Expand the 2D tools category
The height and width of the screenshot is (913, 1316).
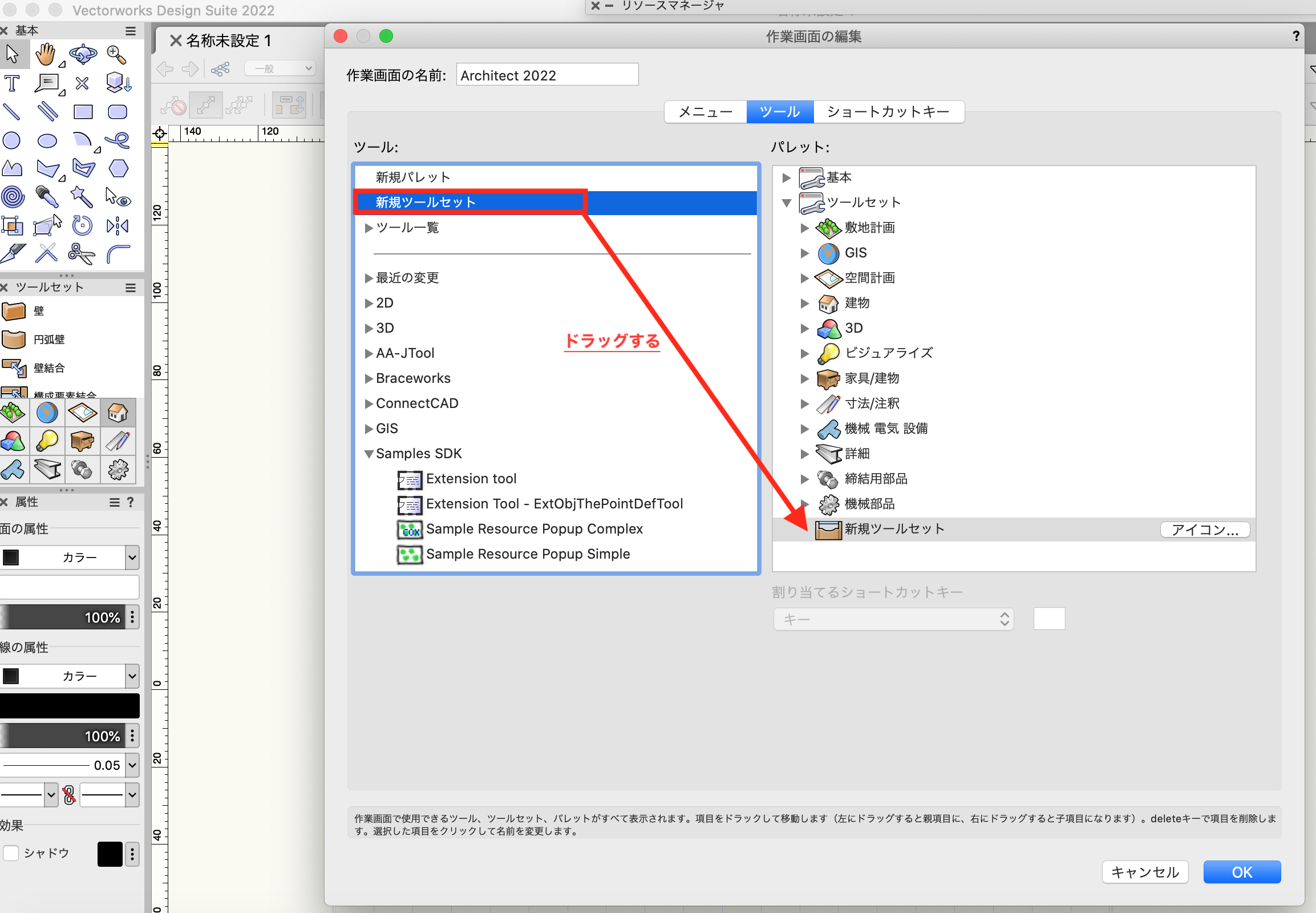(x=369, y=304)
